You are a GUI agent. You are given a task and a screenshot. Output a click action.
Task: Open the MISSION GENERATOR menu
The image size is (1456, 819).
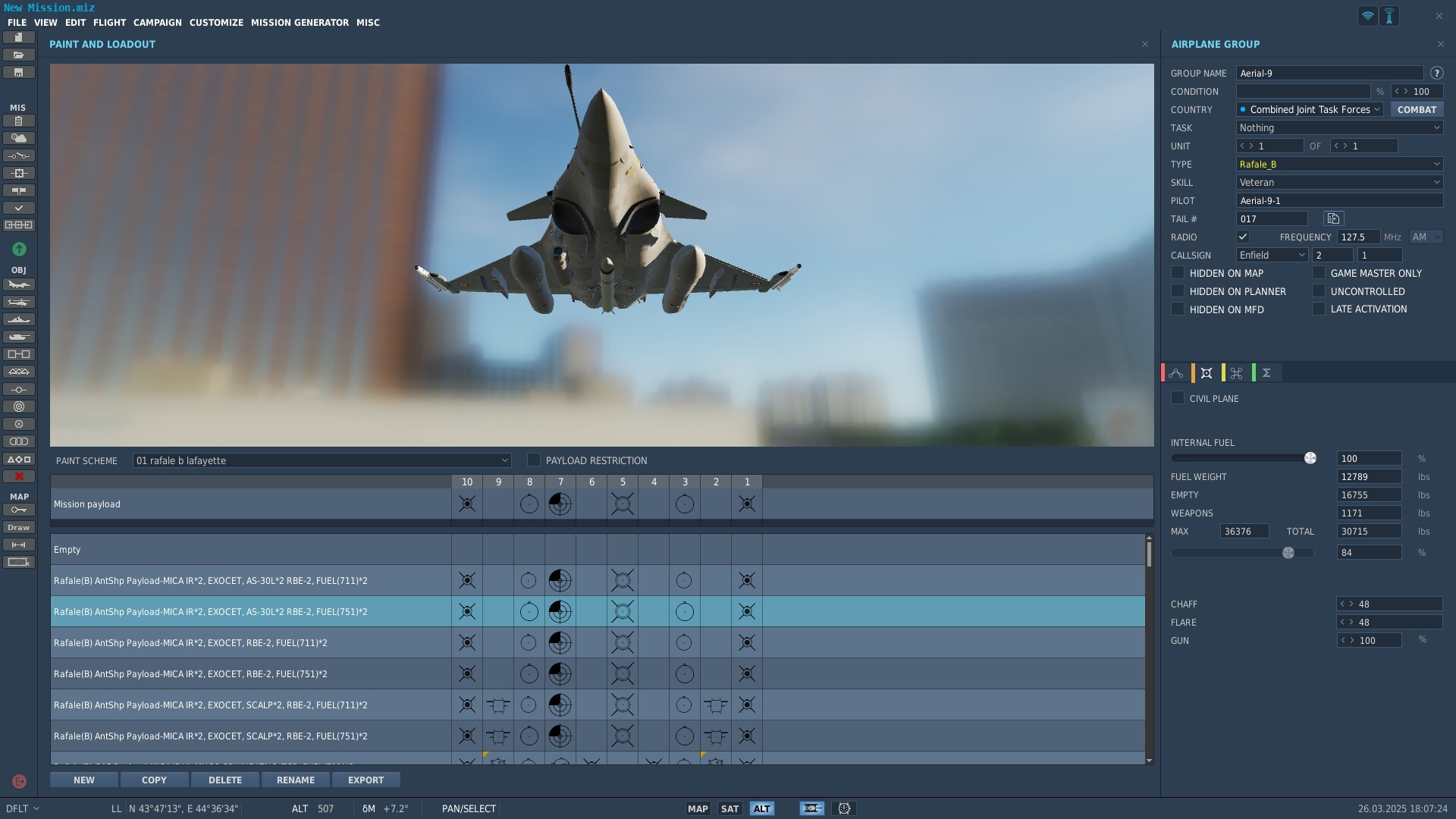[300, 22]
